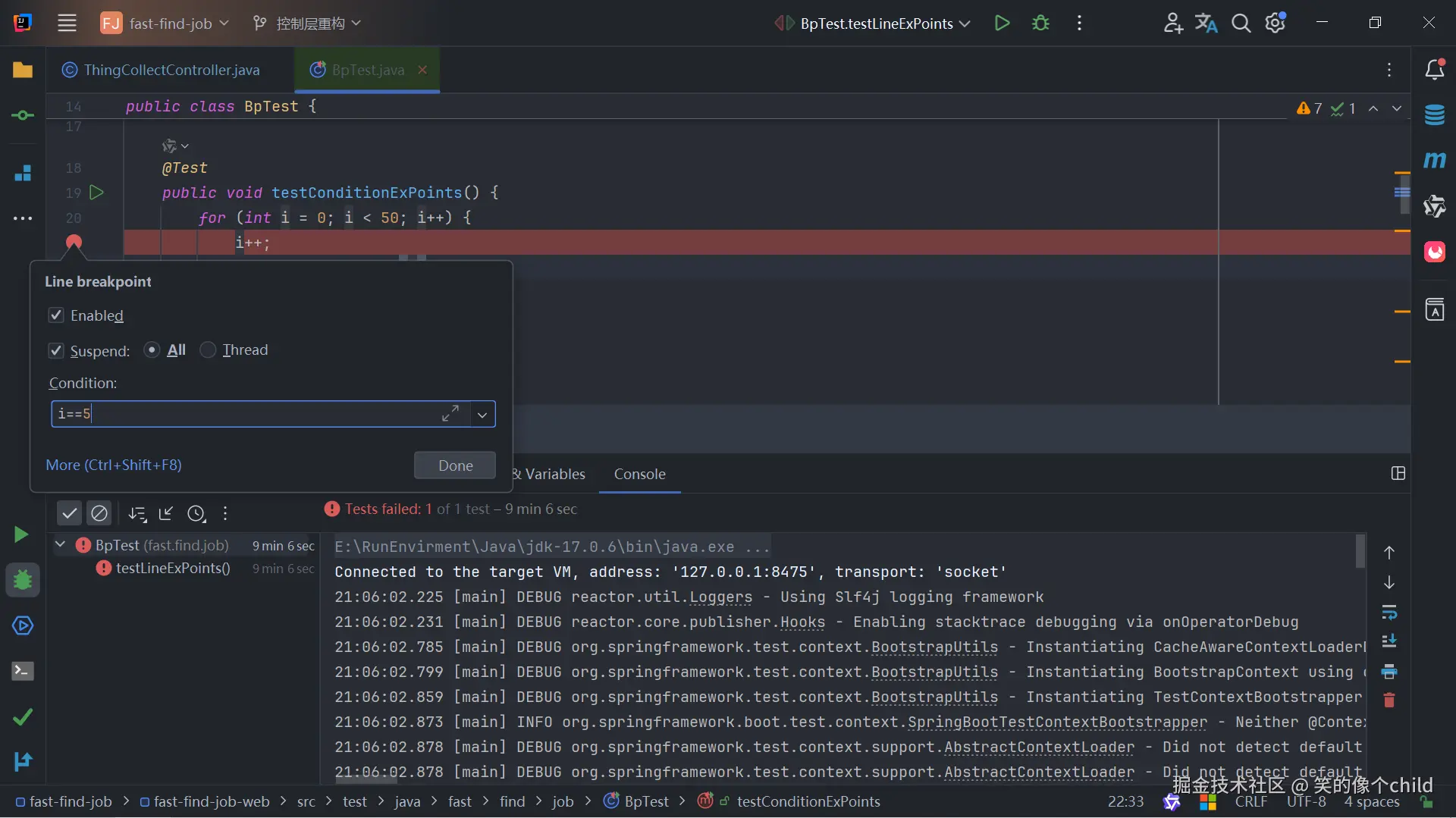
Task: Open Run tool window play icon
Action: (21, 534)
